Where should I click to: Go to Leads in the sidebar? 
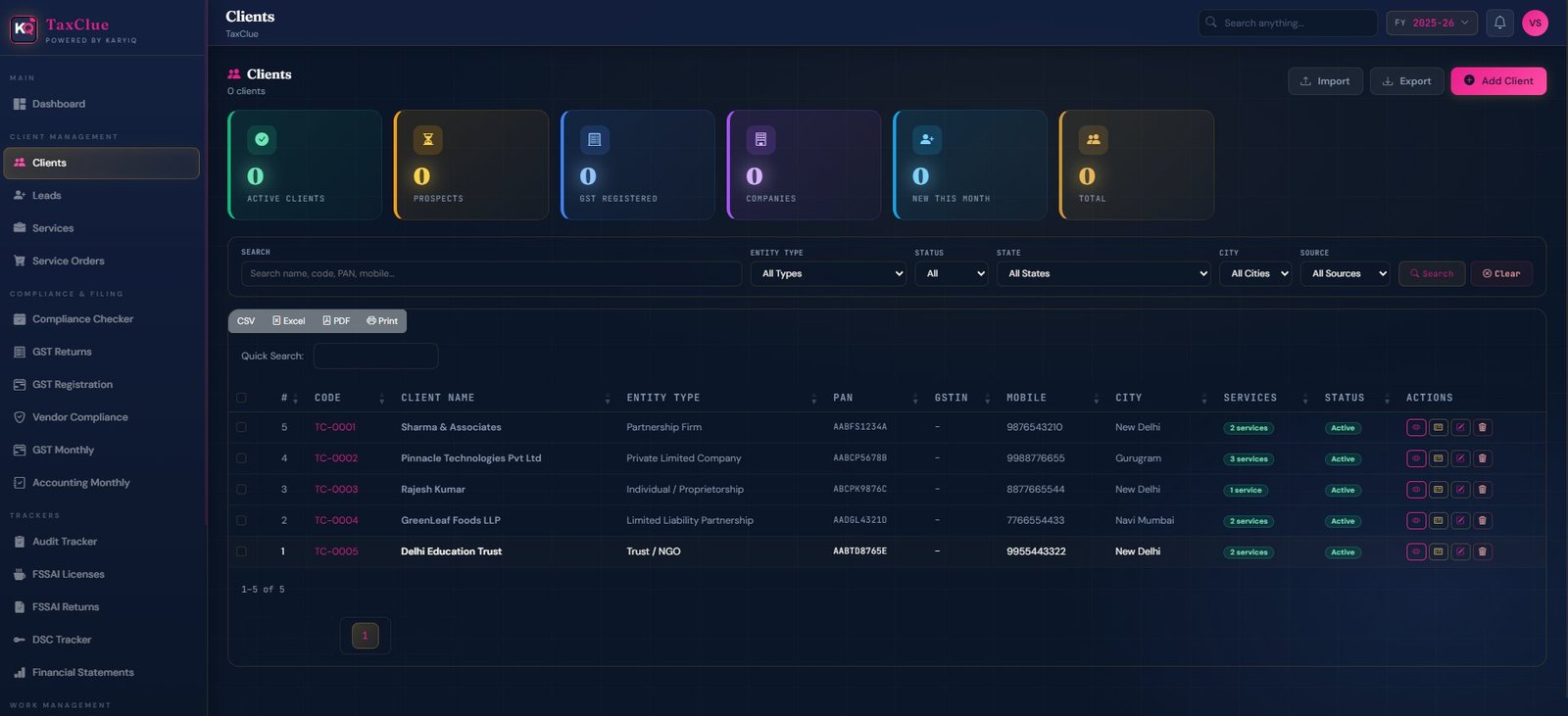[x=46, y=196]
